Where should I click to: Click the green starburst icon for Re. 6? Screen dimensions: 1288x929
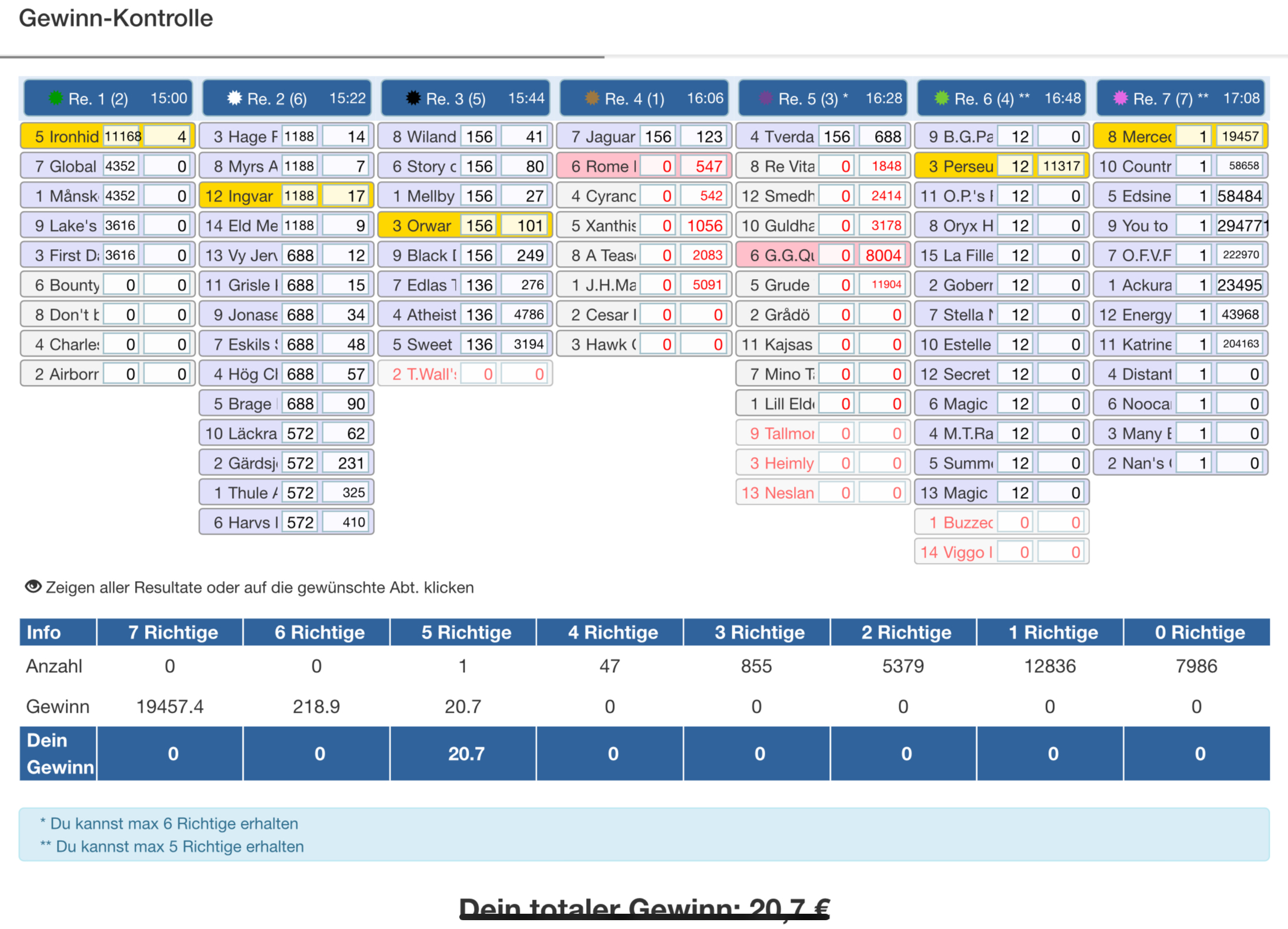tap(941, 98)
